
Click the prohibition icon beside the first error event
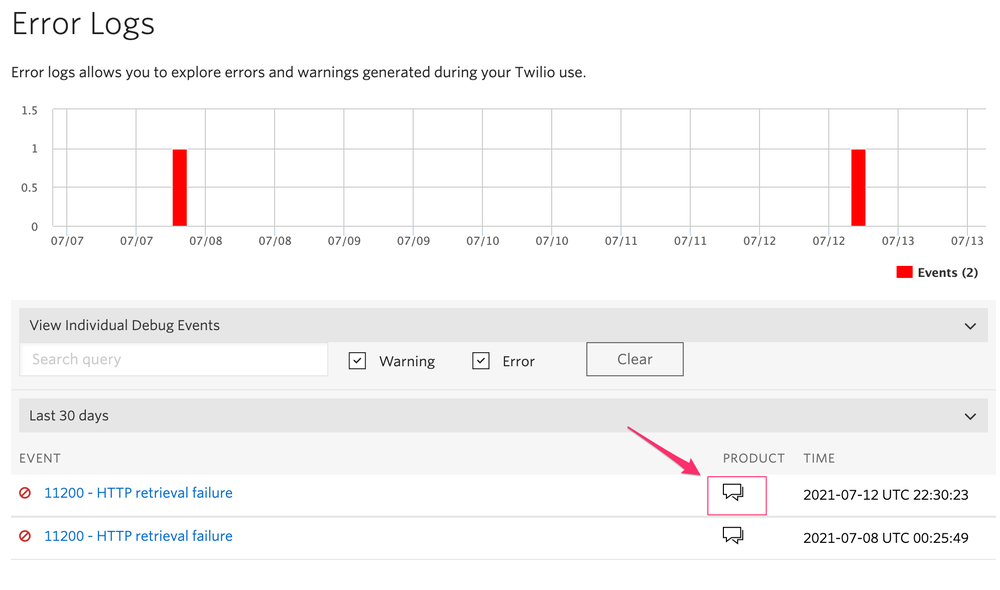point(23,492)
